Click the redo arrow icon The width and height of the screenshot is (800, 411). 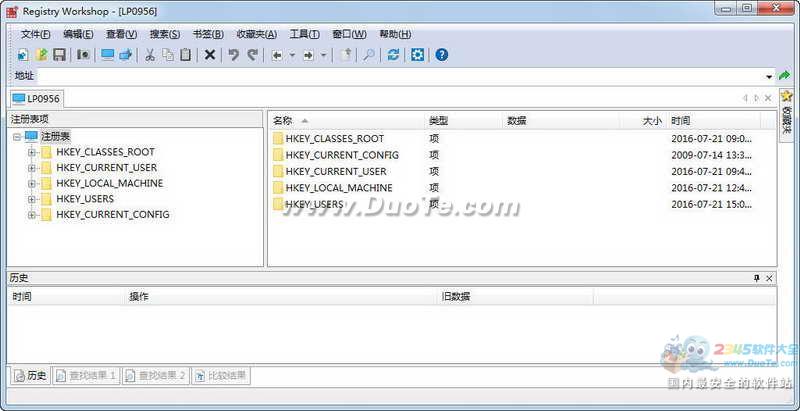click(x=252, y=55)
